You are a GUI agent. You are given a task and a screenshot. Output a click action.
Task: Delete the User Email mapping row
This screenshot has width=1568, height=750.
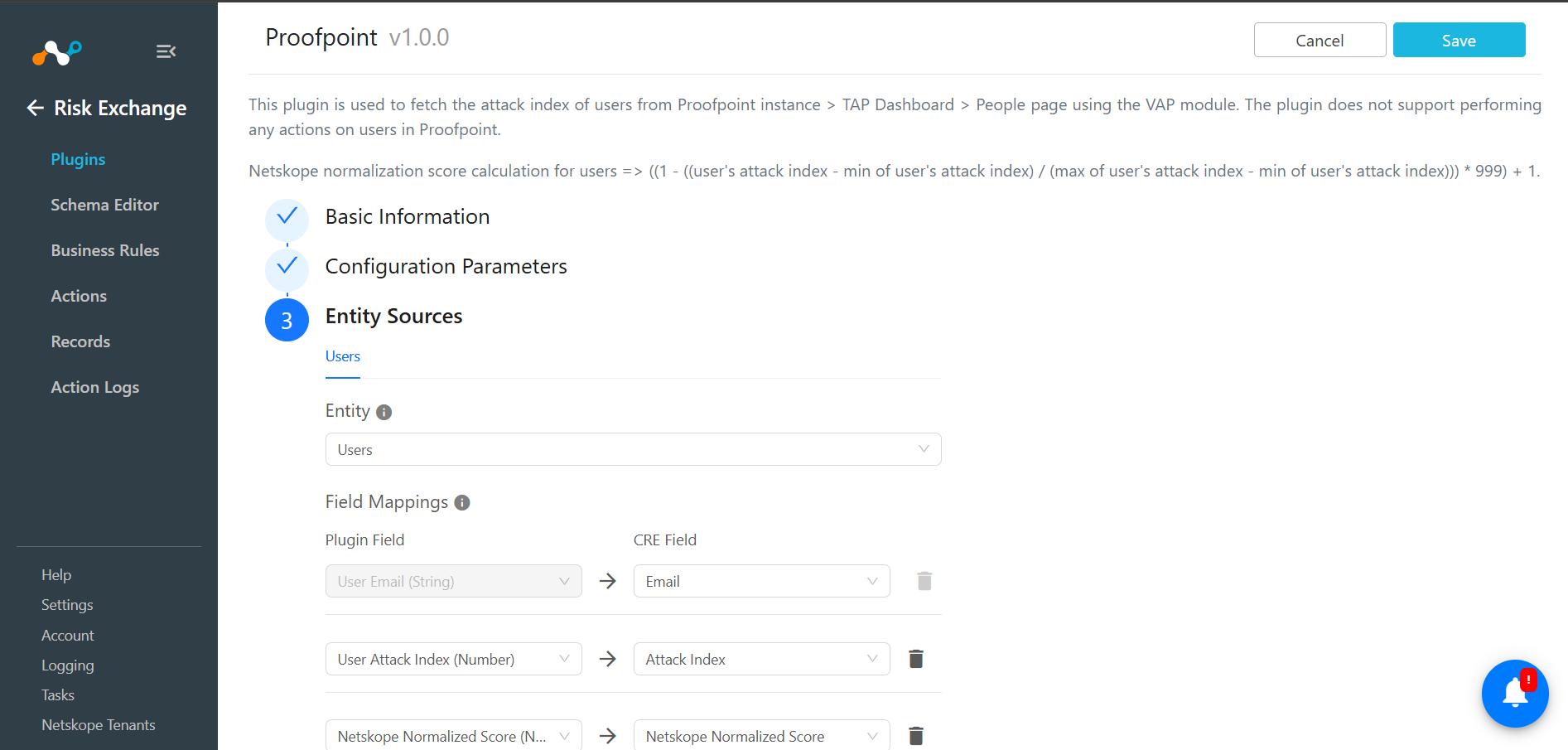tap(924, 581)
